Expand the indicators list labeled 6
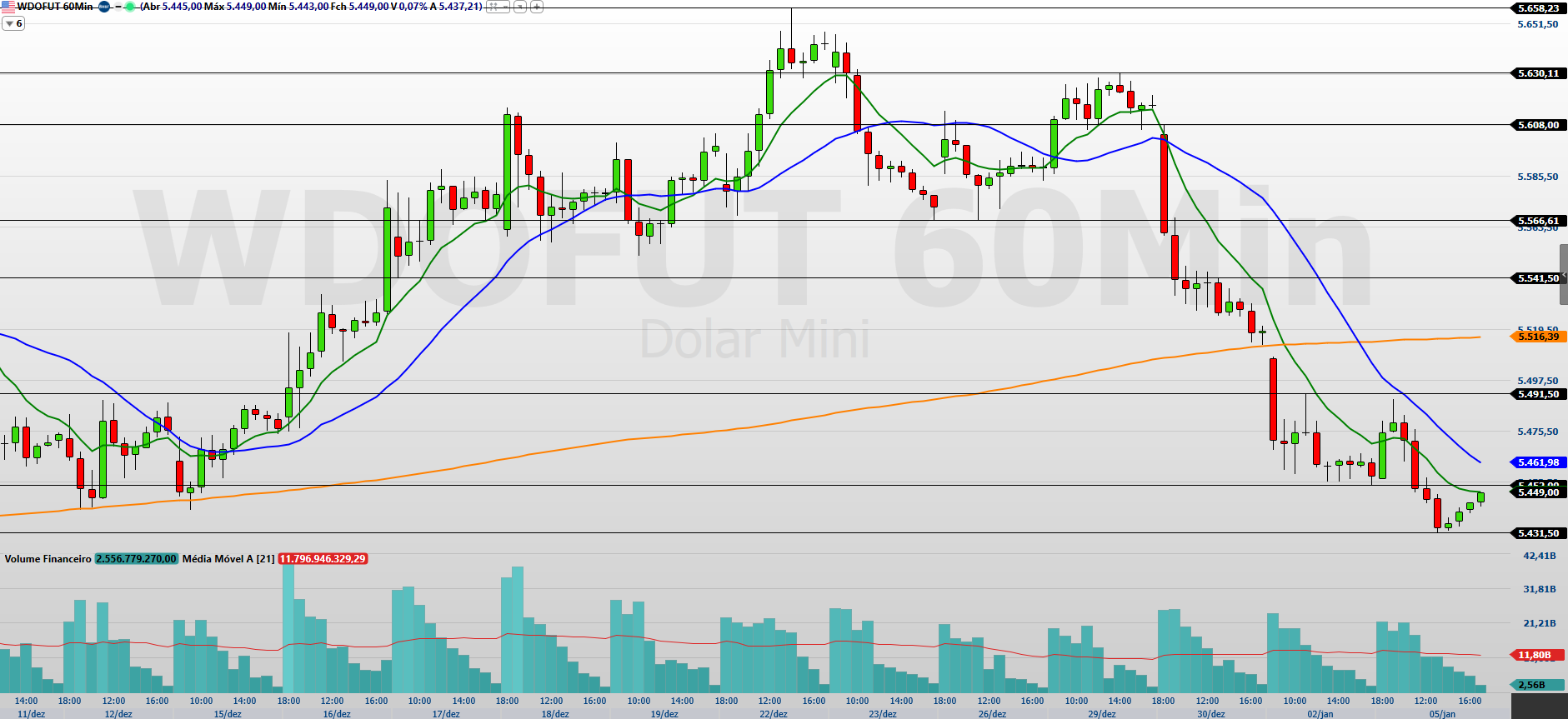Screen dimensions: 1568x719 pos(13,24)
